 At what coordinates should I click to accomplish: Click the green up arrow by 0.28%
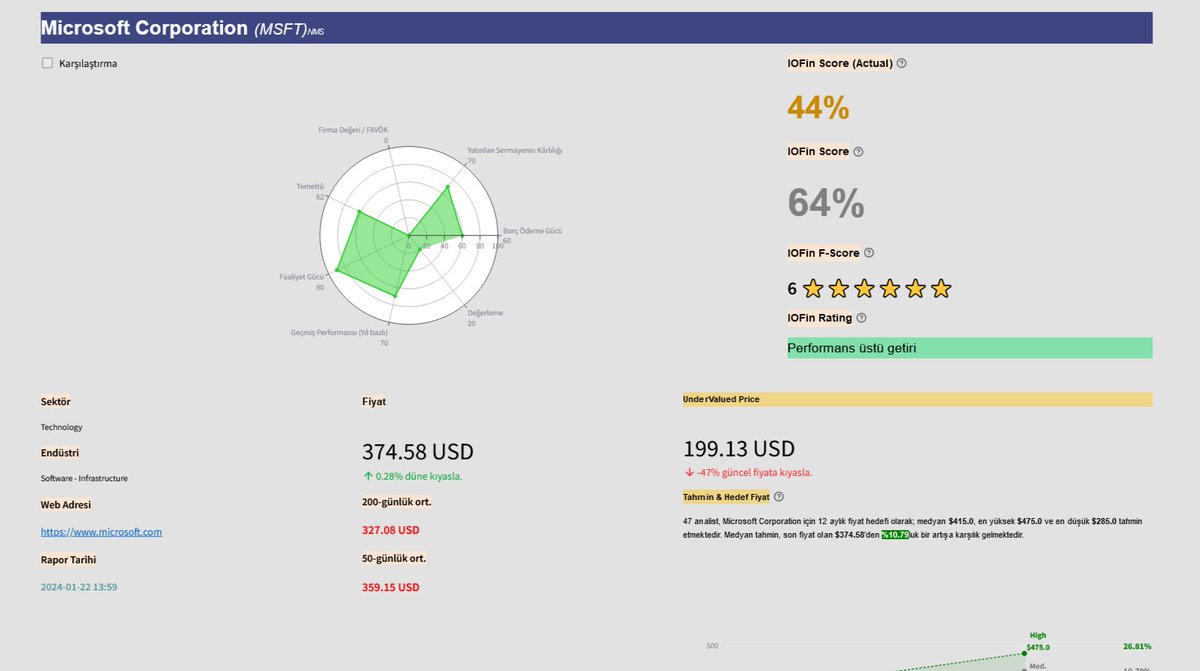(367, 476)
